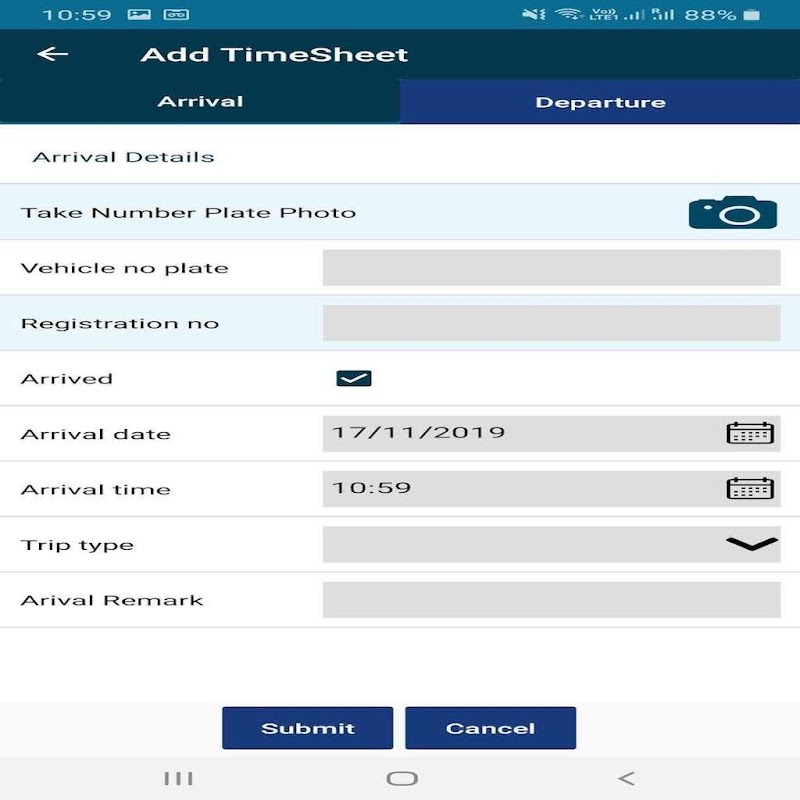This screenshot has width=800, height=800.
Task: Tap the back arrow in the header
Action: coord(52,54)
